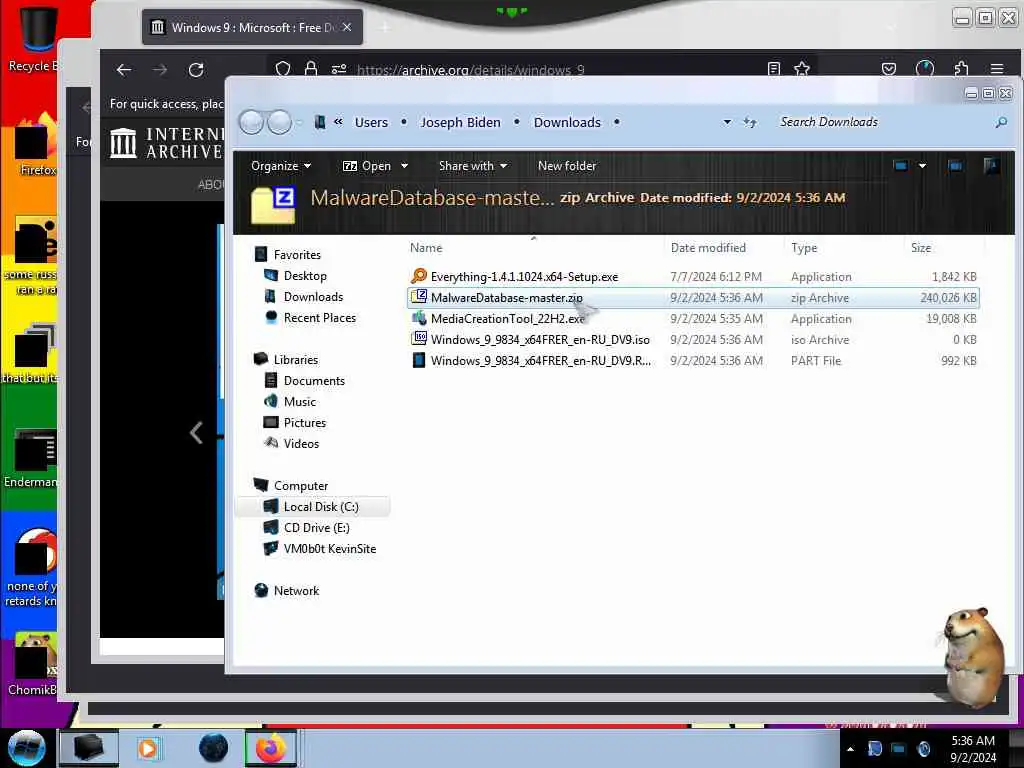Open the Videos library
This screenshot has width=1024, height=768.
pos(301,443)
